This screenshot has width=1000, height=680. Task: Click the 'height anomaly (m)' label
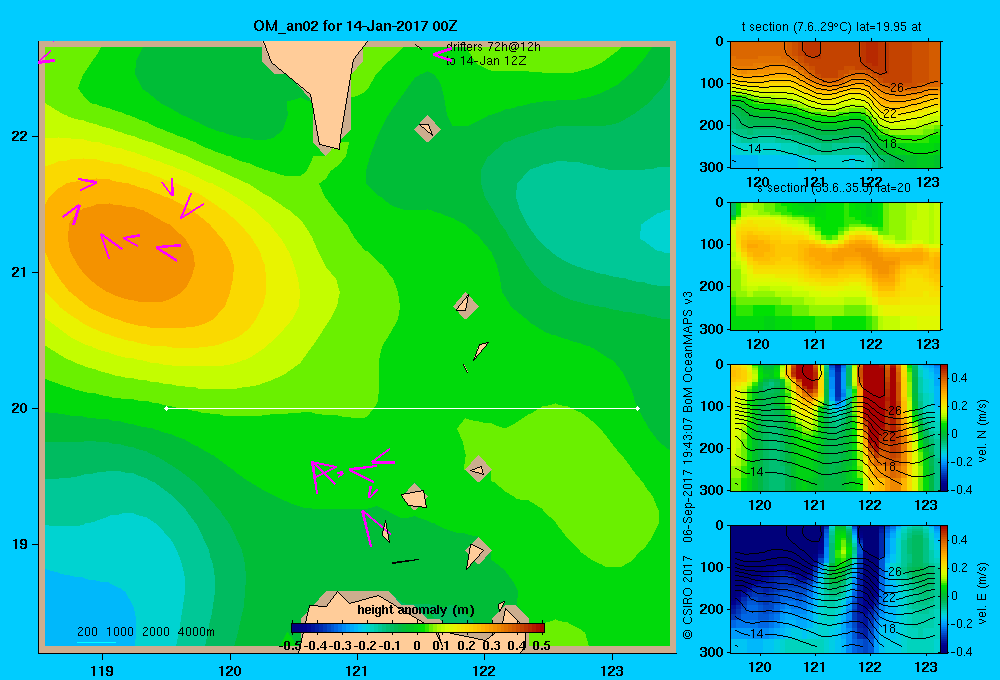(416, 610)
